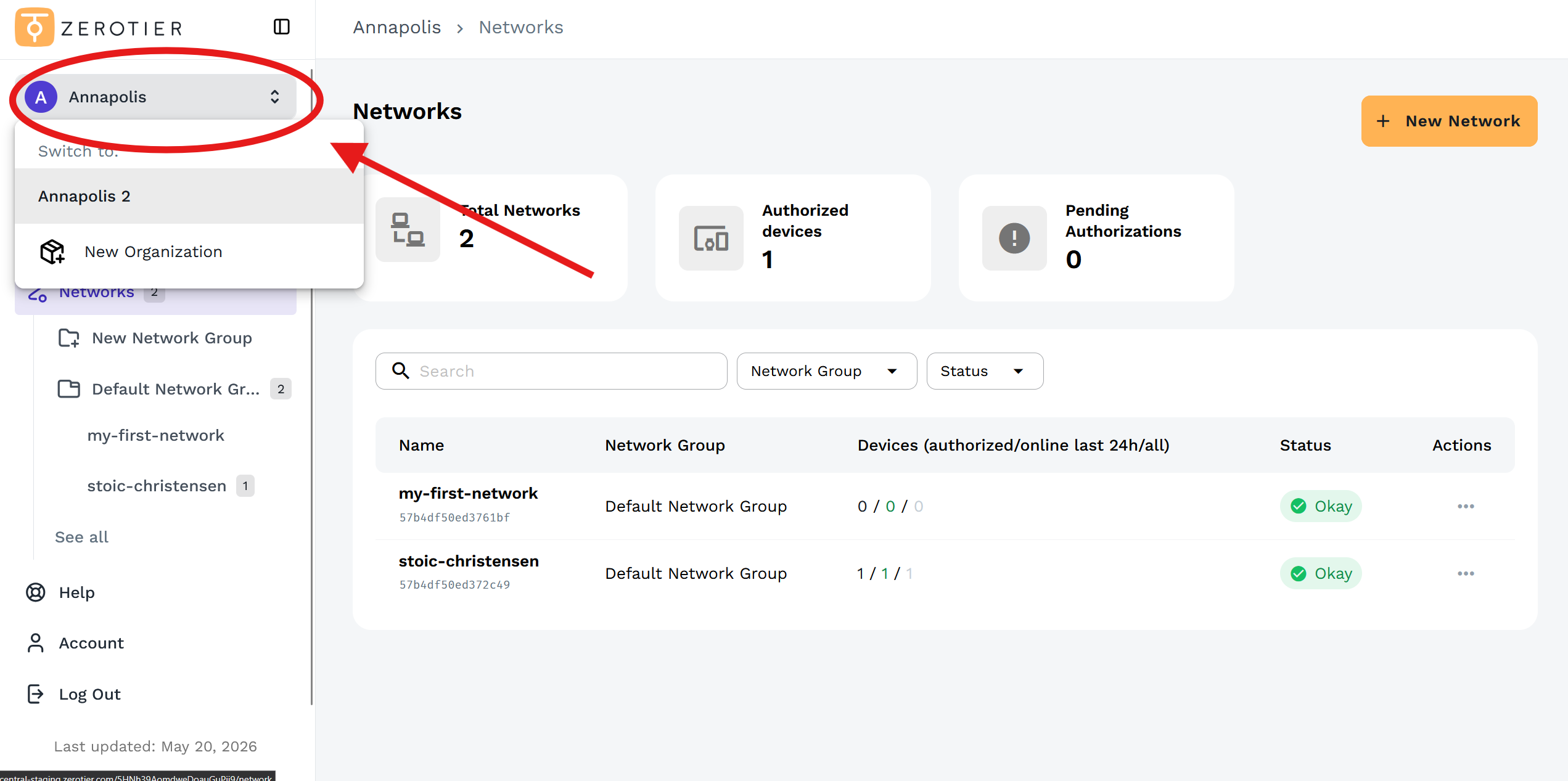Click Okay status badge for stoic-christensen
This screenshot has height=781, width=1568.
pyautogui.click(x=1321, y=573)
